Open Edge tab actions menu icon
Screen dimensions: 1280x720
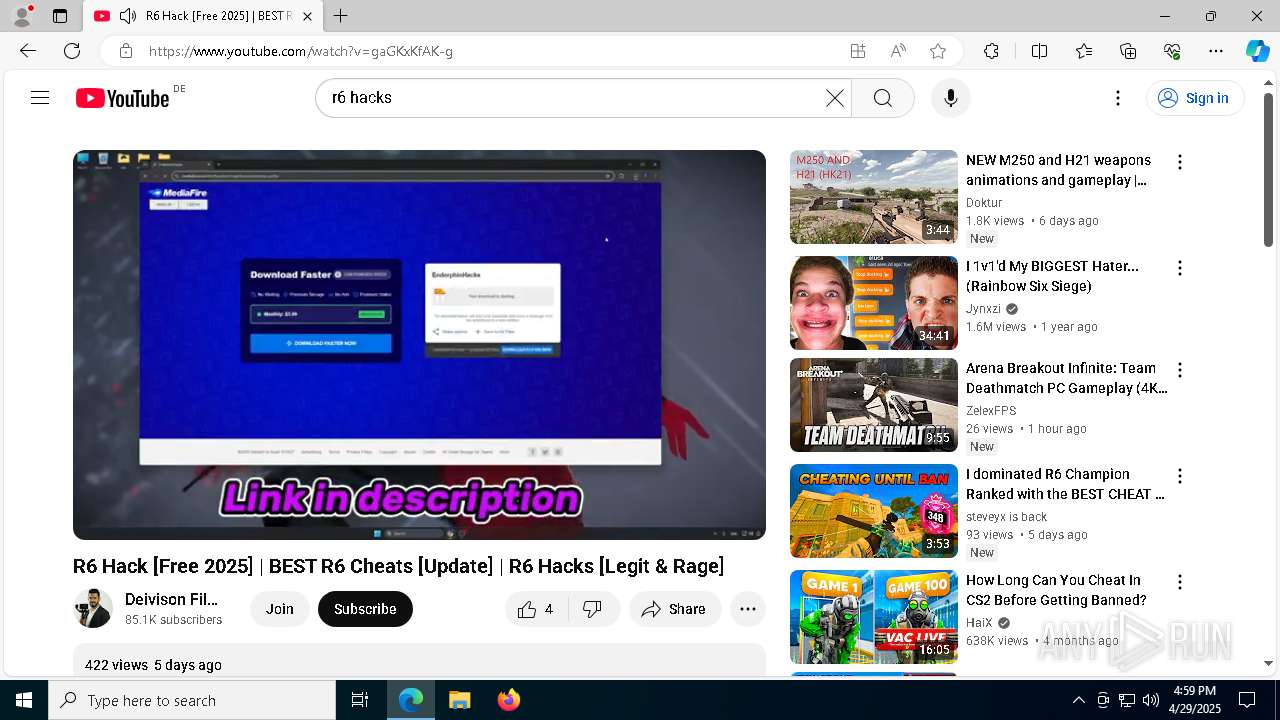(60, 16)
